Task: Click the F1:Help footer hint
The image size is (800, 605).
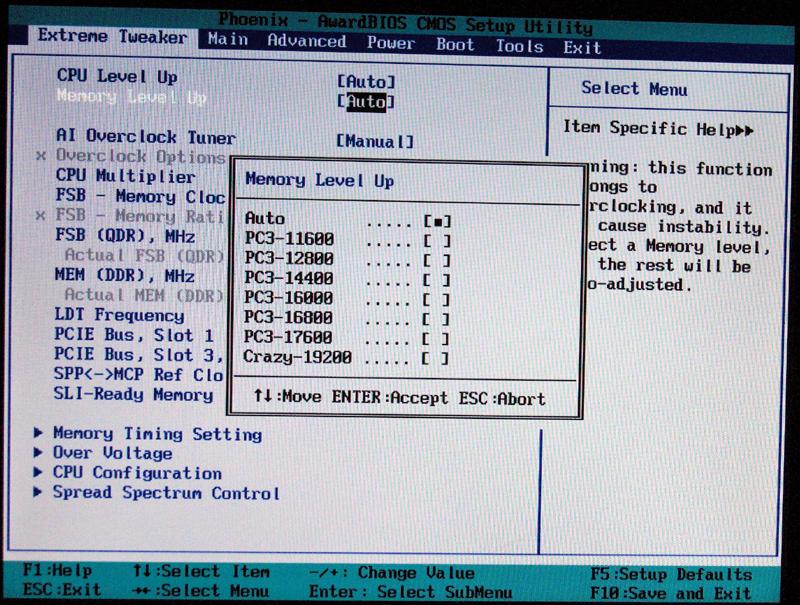Action: click(x=58, y=570)
